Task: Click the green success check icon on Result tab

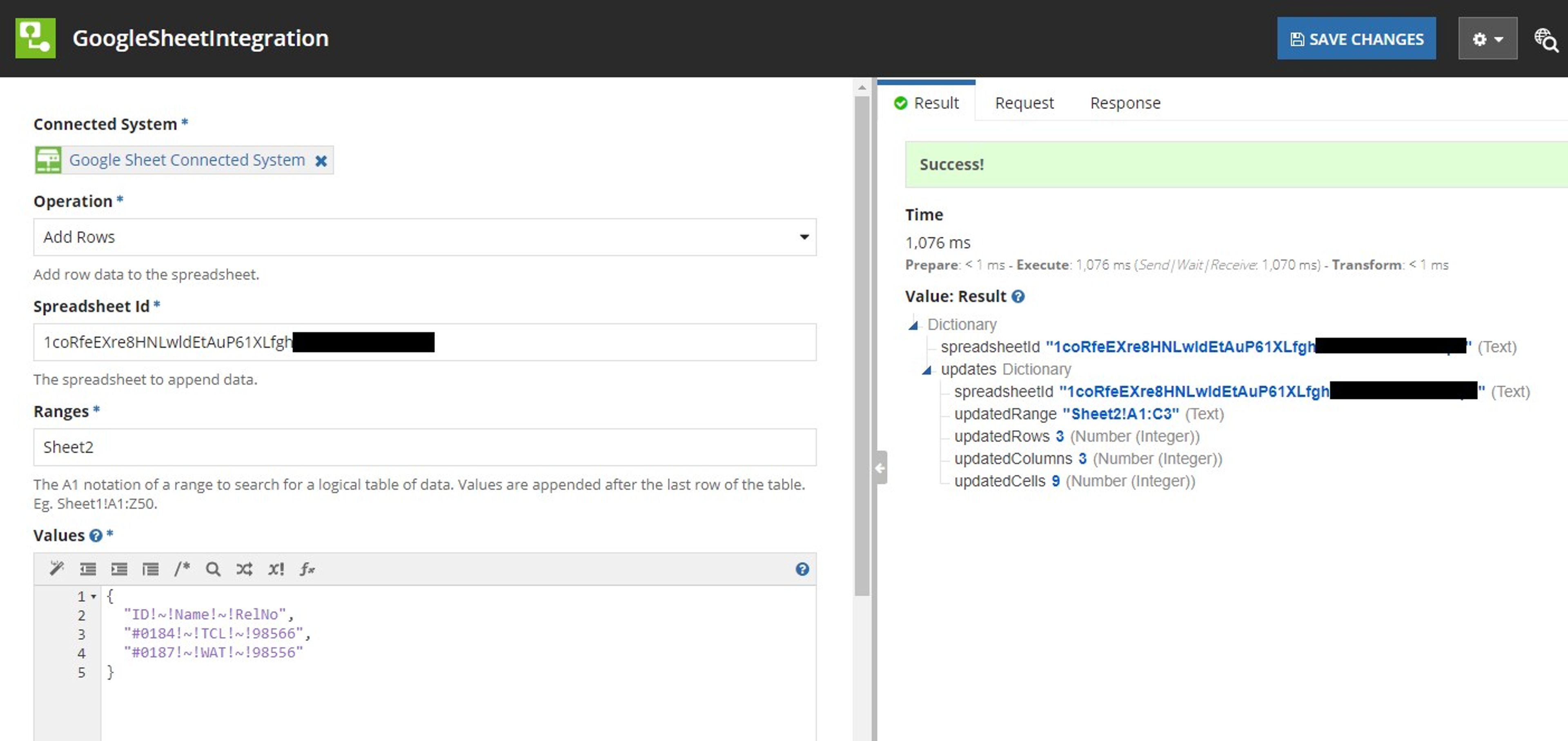Action: (x=900, y=103)
